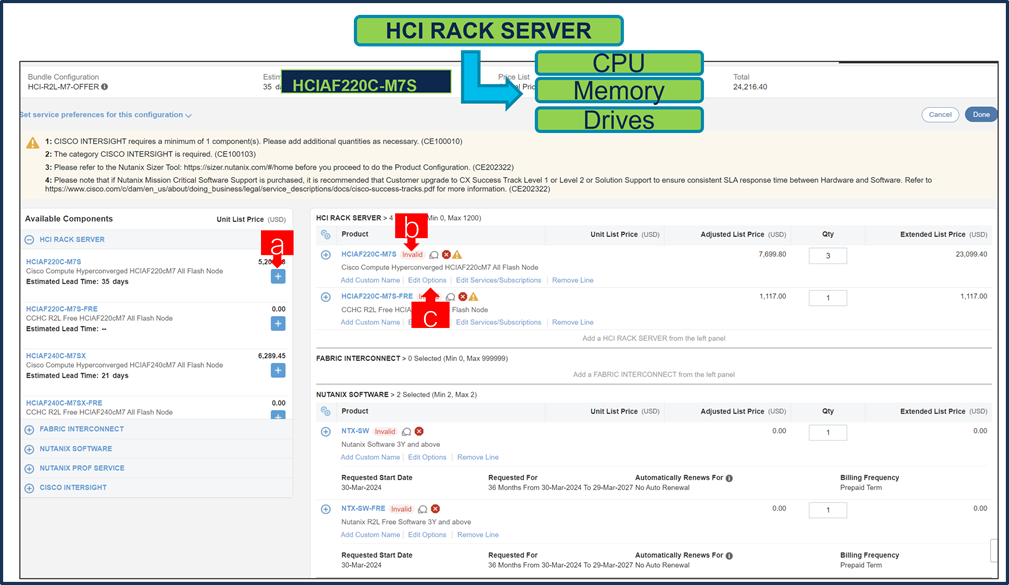Click the red error icon on HCIAF220C-M7S-FRE line
Image resolution: width=1009 pixels, height=585 pixels.
pyautogui.click(x=463, y=297)
